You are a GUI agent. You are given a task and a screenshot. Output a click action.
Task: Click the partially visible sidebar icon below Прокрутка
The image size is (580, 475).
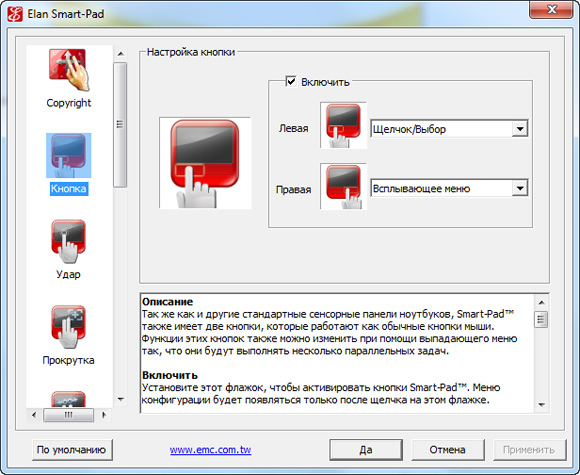pyautogui.click(x=69, y=399)
